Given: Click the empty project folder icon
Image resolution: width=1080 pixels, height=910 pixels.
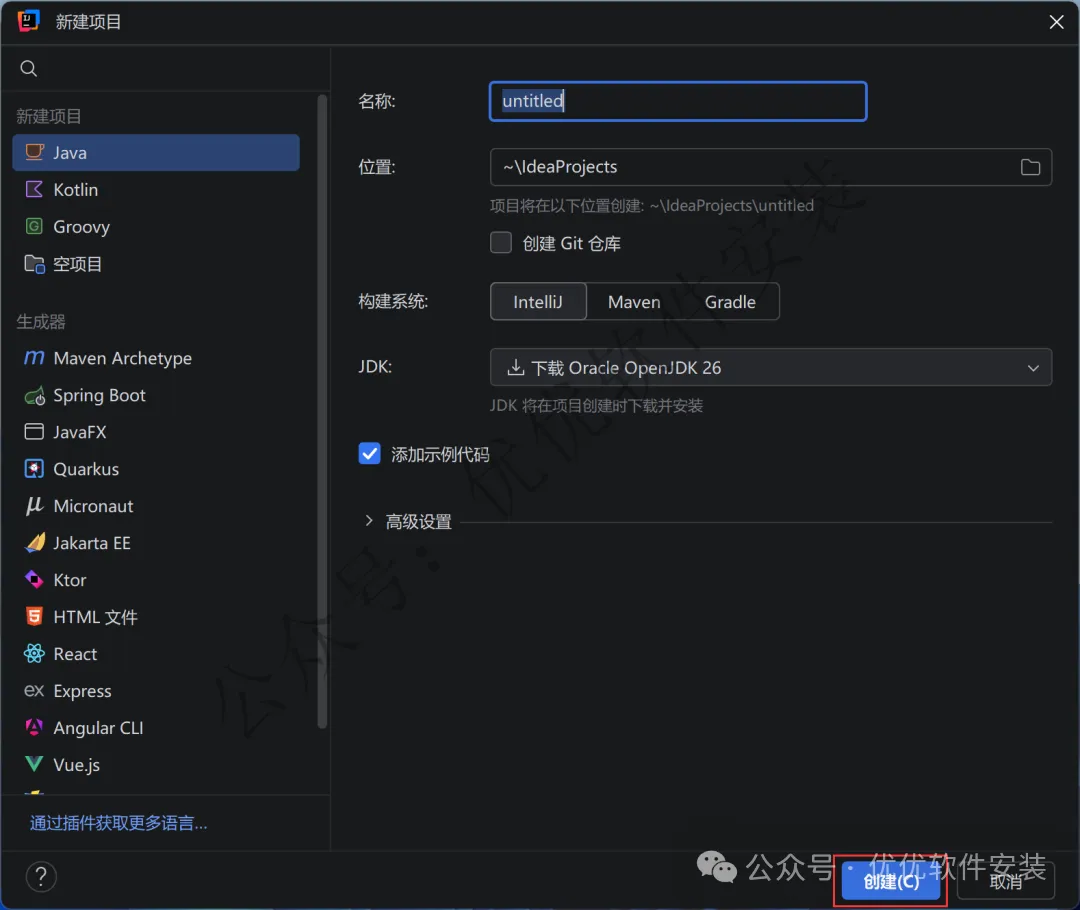Looking at the screenshot, I should [x=34, y=264].
